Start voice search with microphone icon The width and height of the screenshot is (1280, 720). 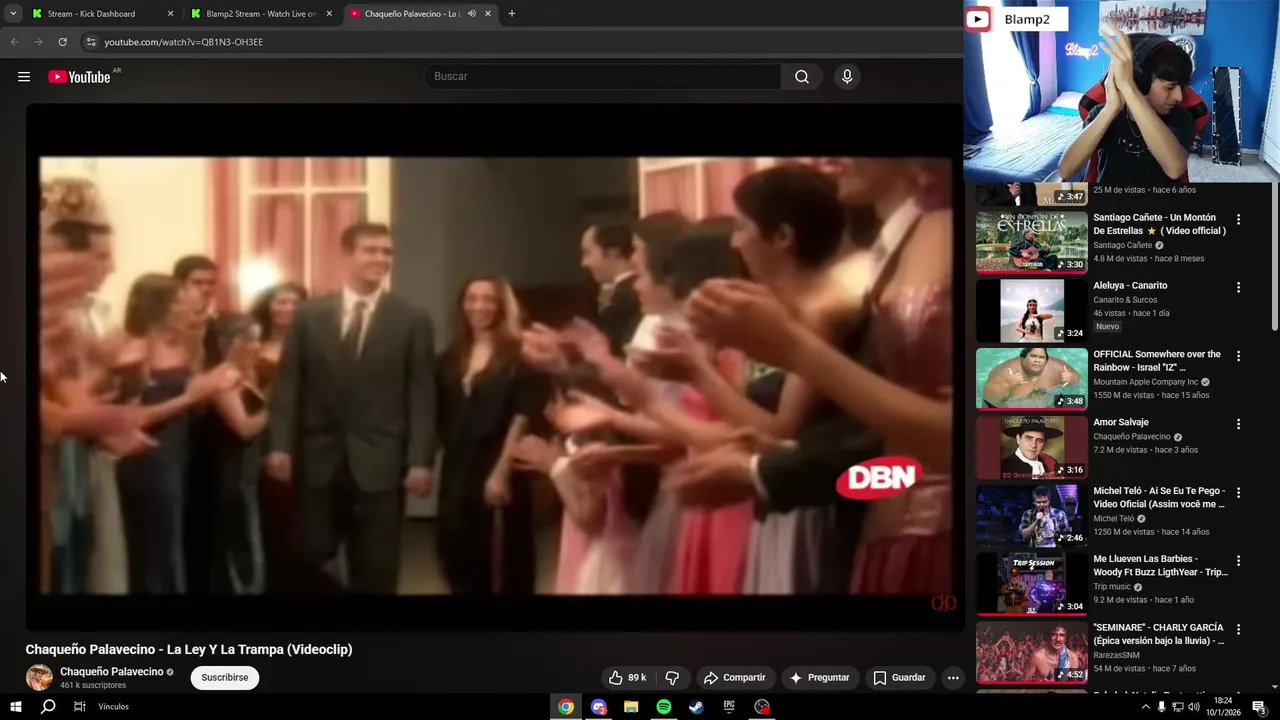point(847,77)
